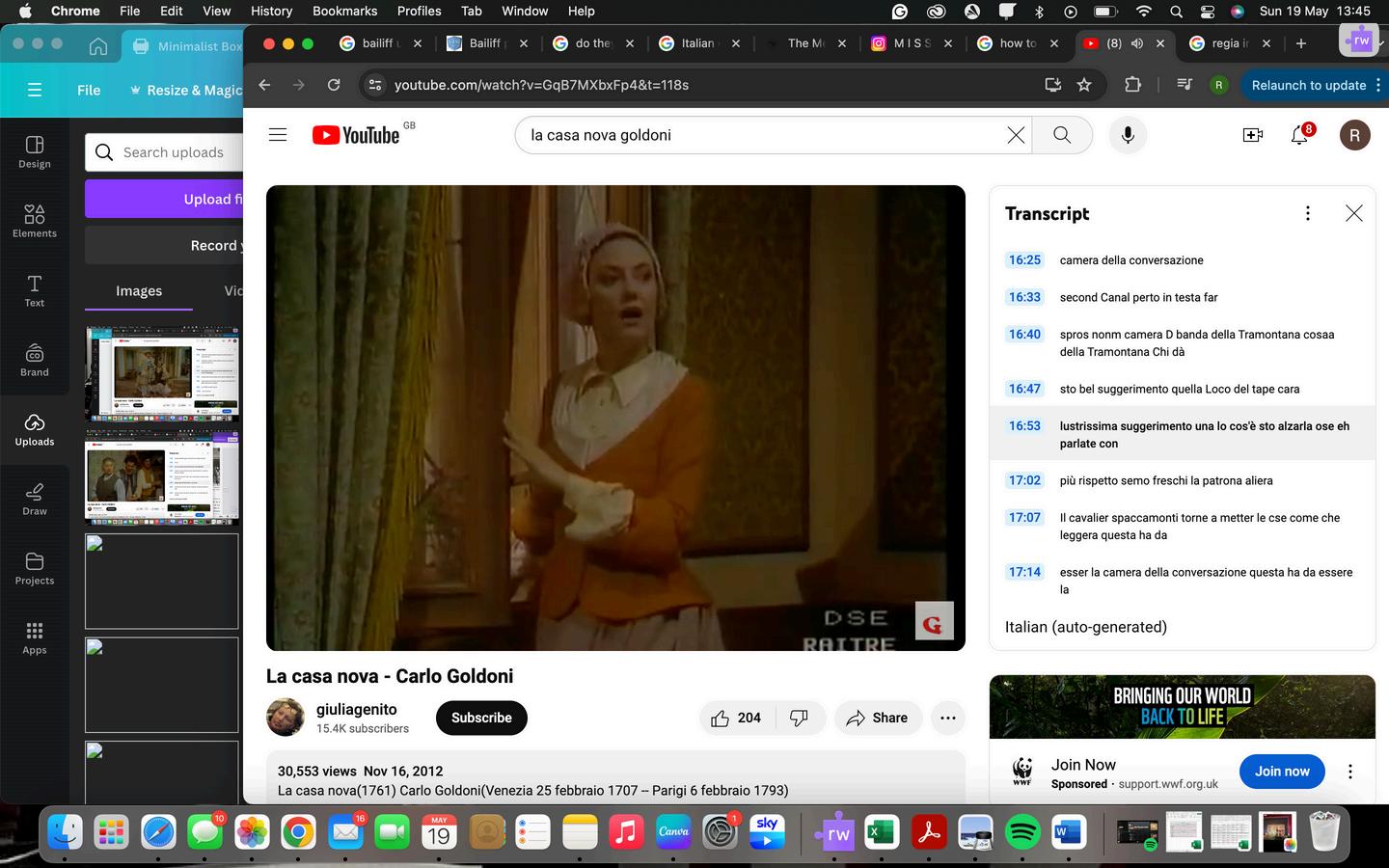Viewport: 1389px width, 868px height.
Task: Click transcript line 'camera della conversazione'
Action: point(1131,260)
